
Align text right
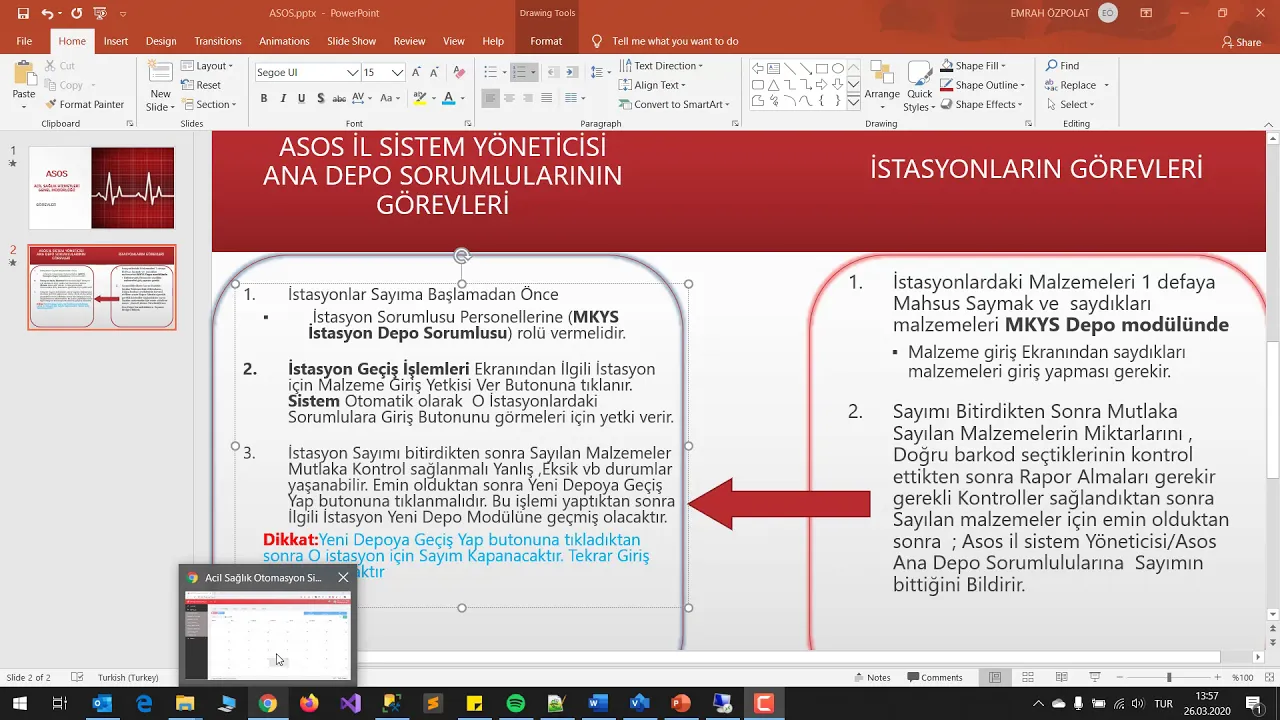[x=528, y=98]
